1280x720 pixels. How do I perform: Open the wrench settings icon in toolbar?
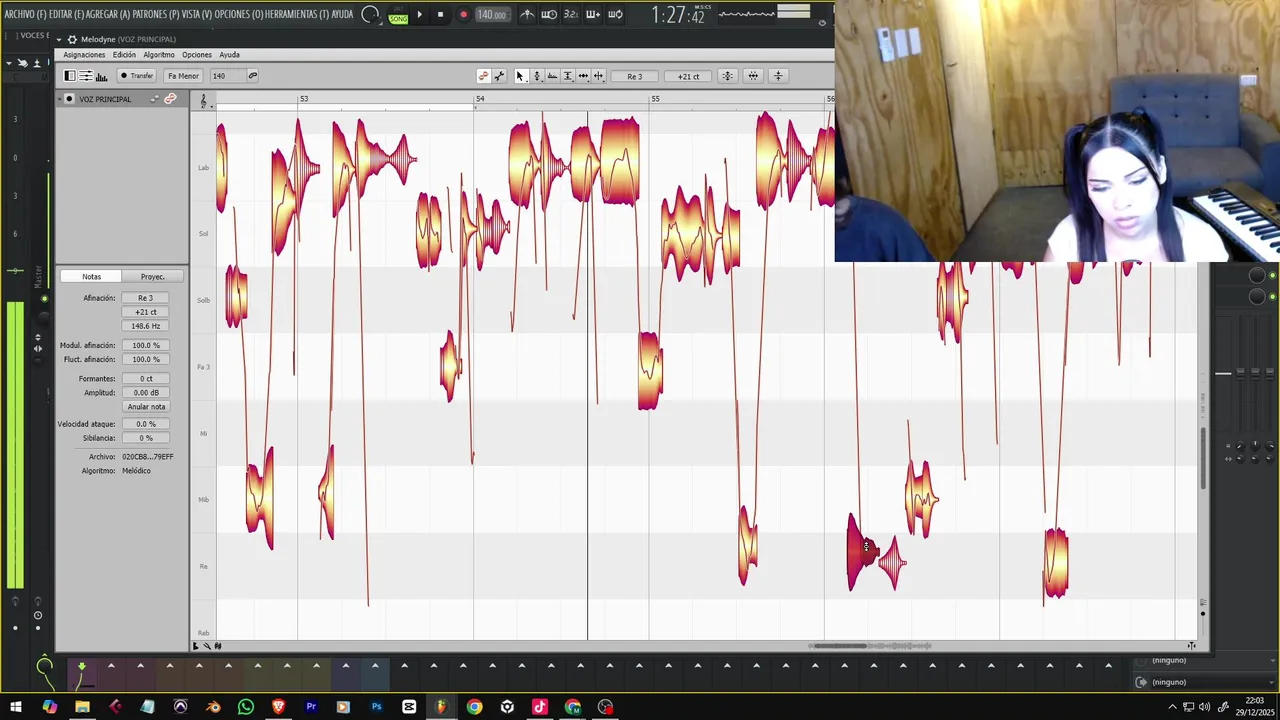coord(499,76)
